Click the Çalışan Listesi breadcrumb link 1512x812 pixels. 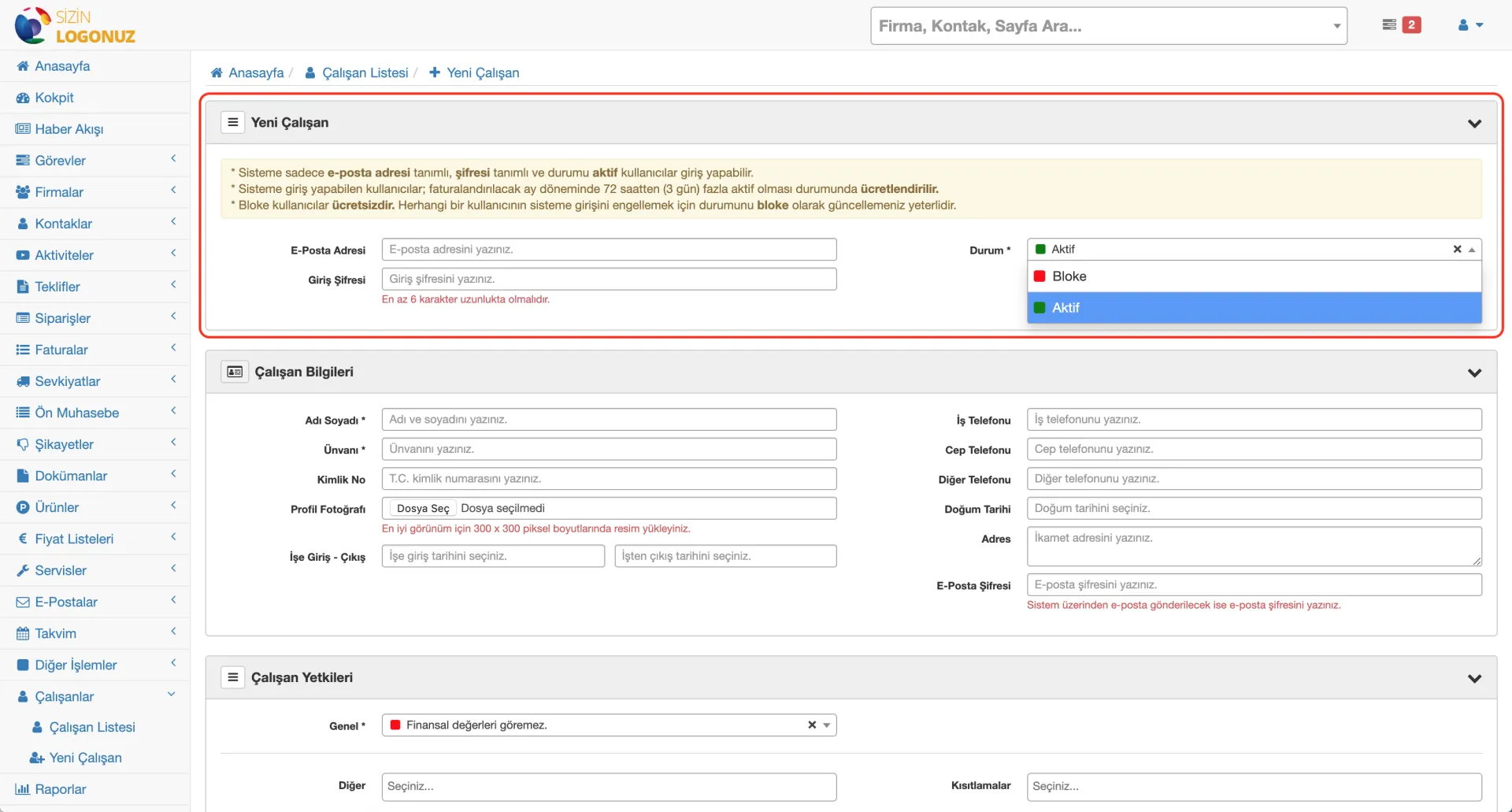[365, 72]
